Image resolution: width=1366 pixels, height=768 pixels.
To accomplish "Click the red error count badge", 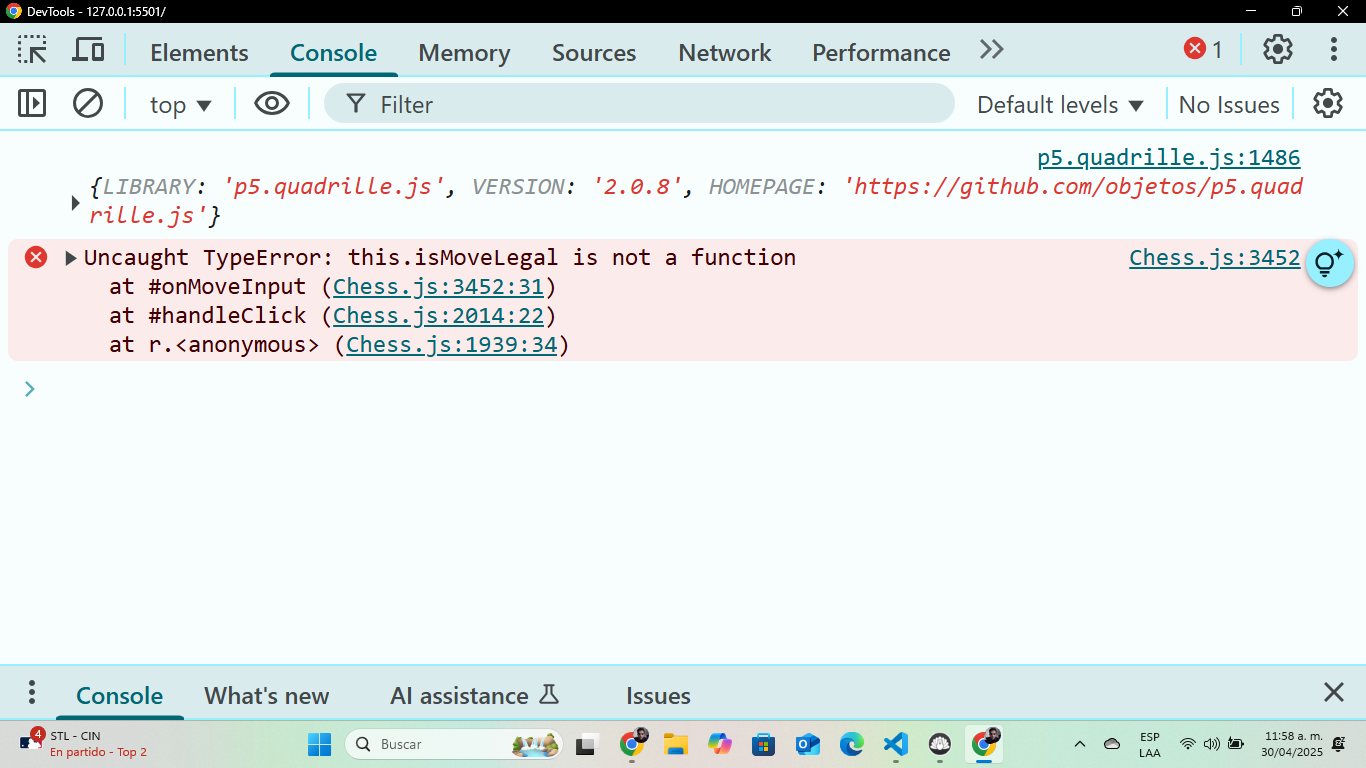I will (1203, 49).
